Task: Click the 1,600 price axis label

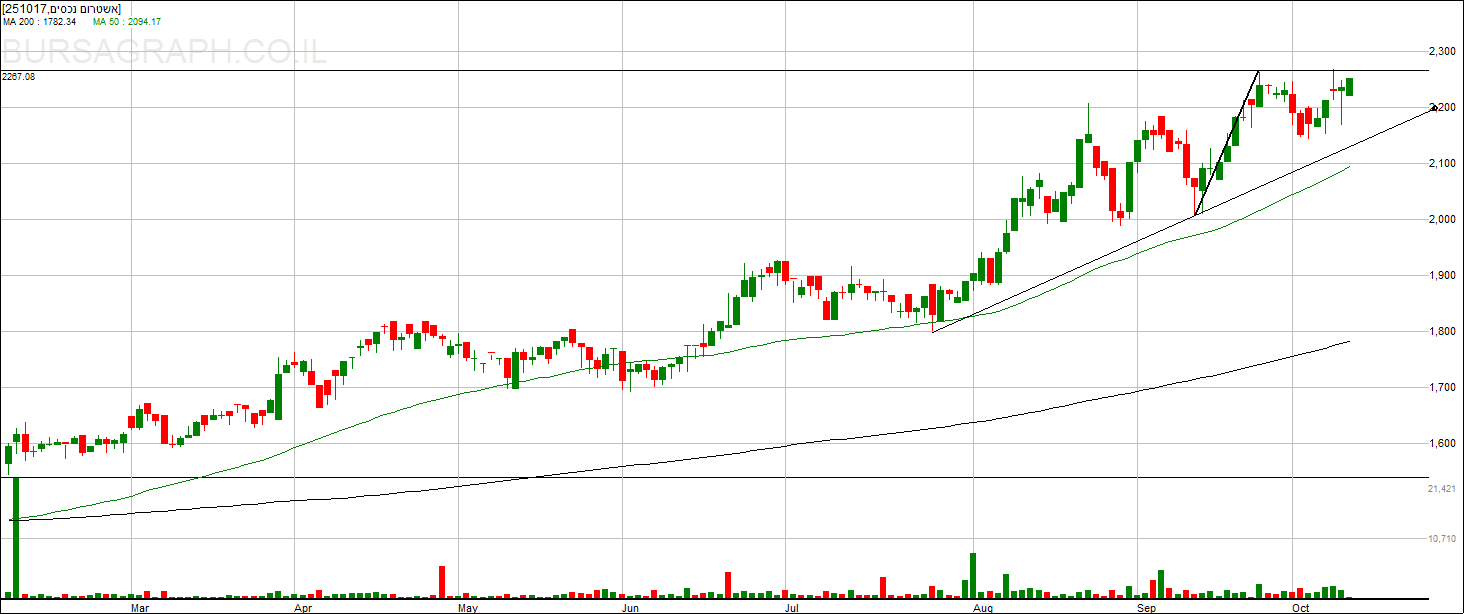Action: click(x=1441, y=443)
